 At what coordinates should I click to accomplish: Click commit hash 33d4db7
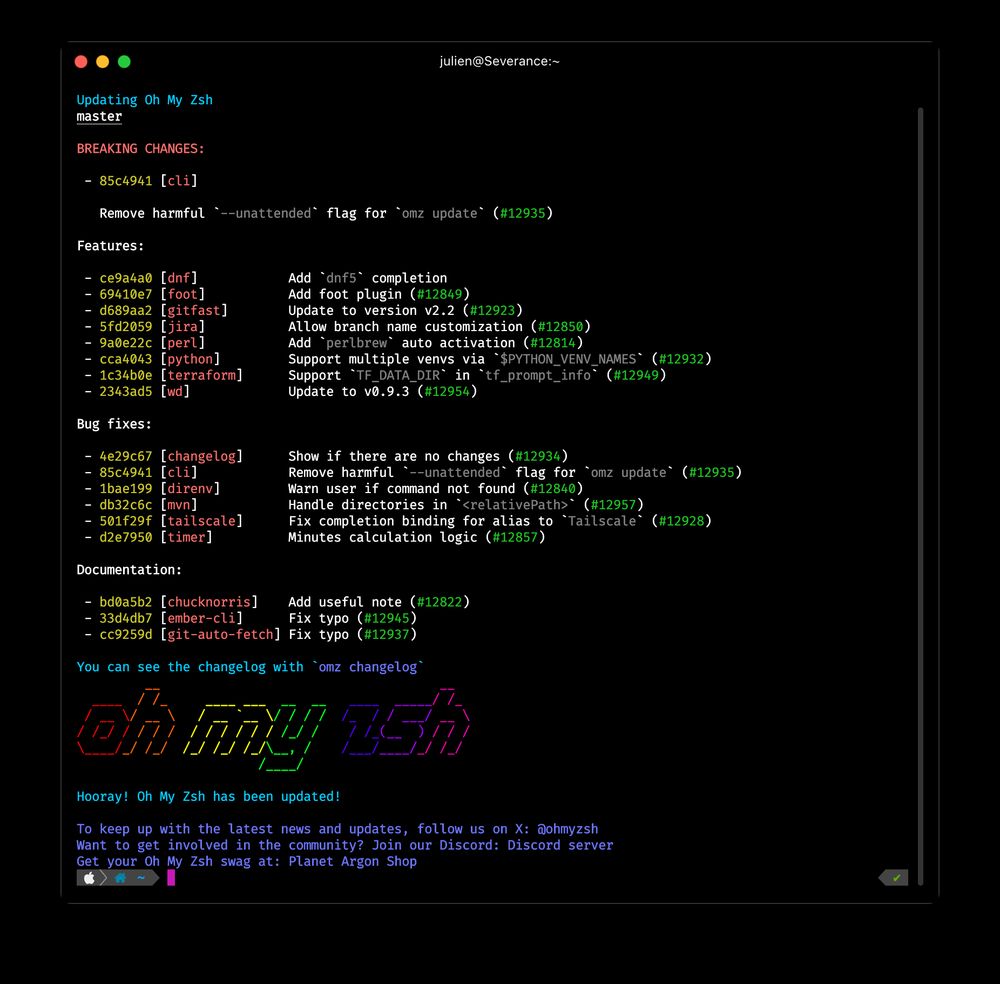tap(126, 619)
